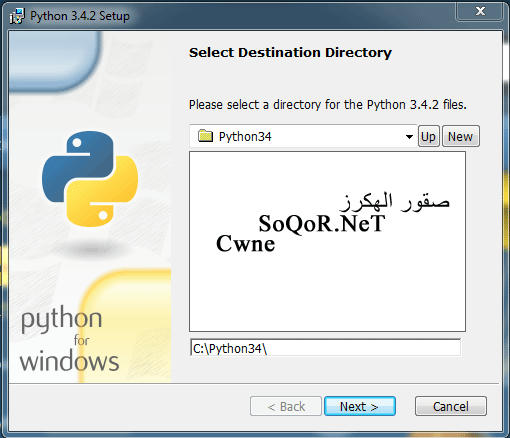The image size is (510, 438).
Task: Click the yellow folder icon beside Python34
Action: pos(205,136)
